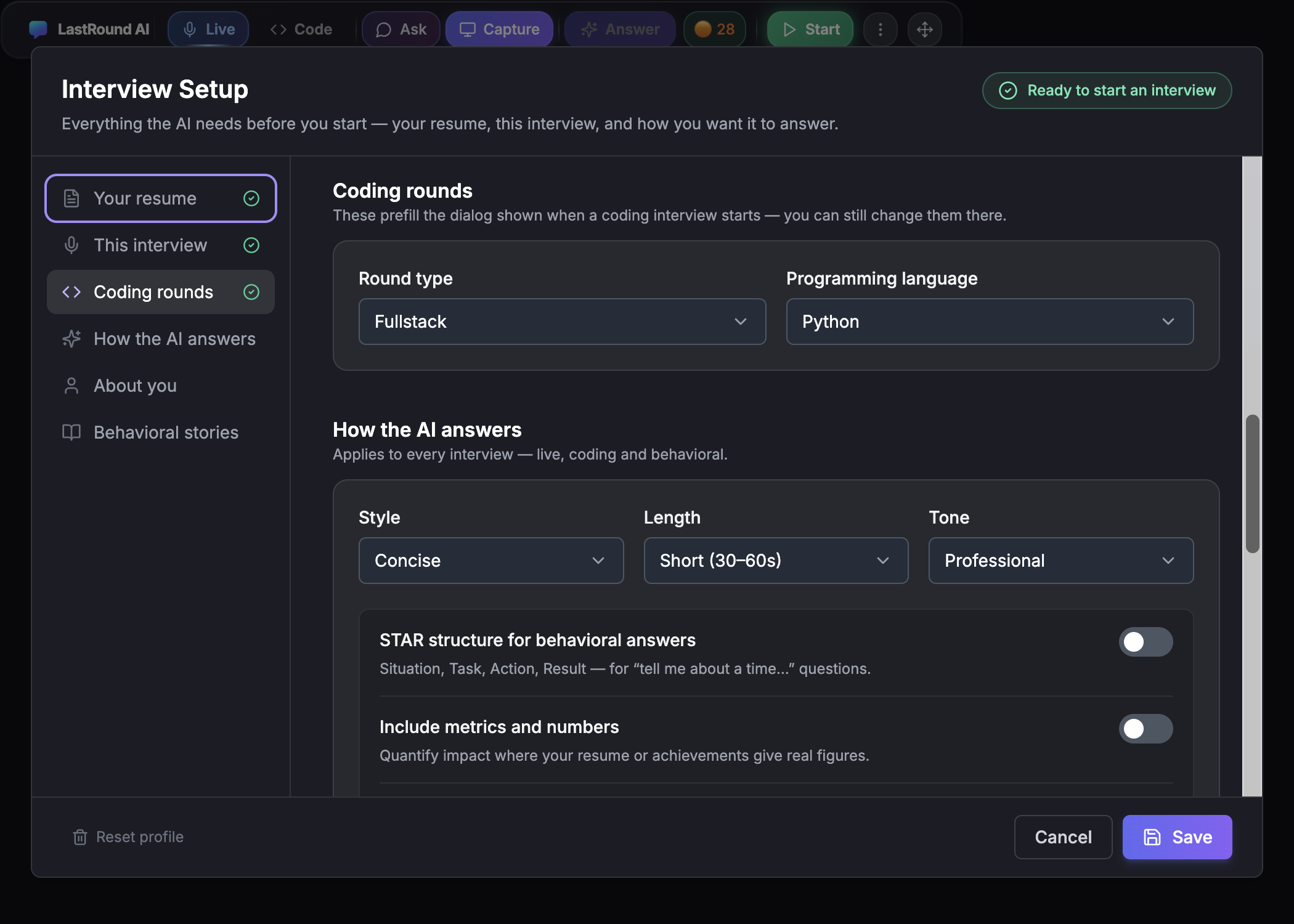The height and width of the screenshot is (924, 1294).
Task: Open the This interview section
Action: click(x=161, y=245)
